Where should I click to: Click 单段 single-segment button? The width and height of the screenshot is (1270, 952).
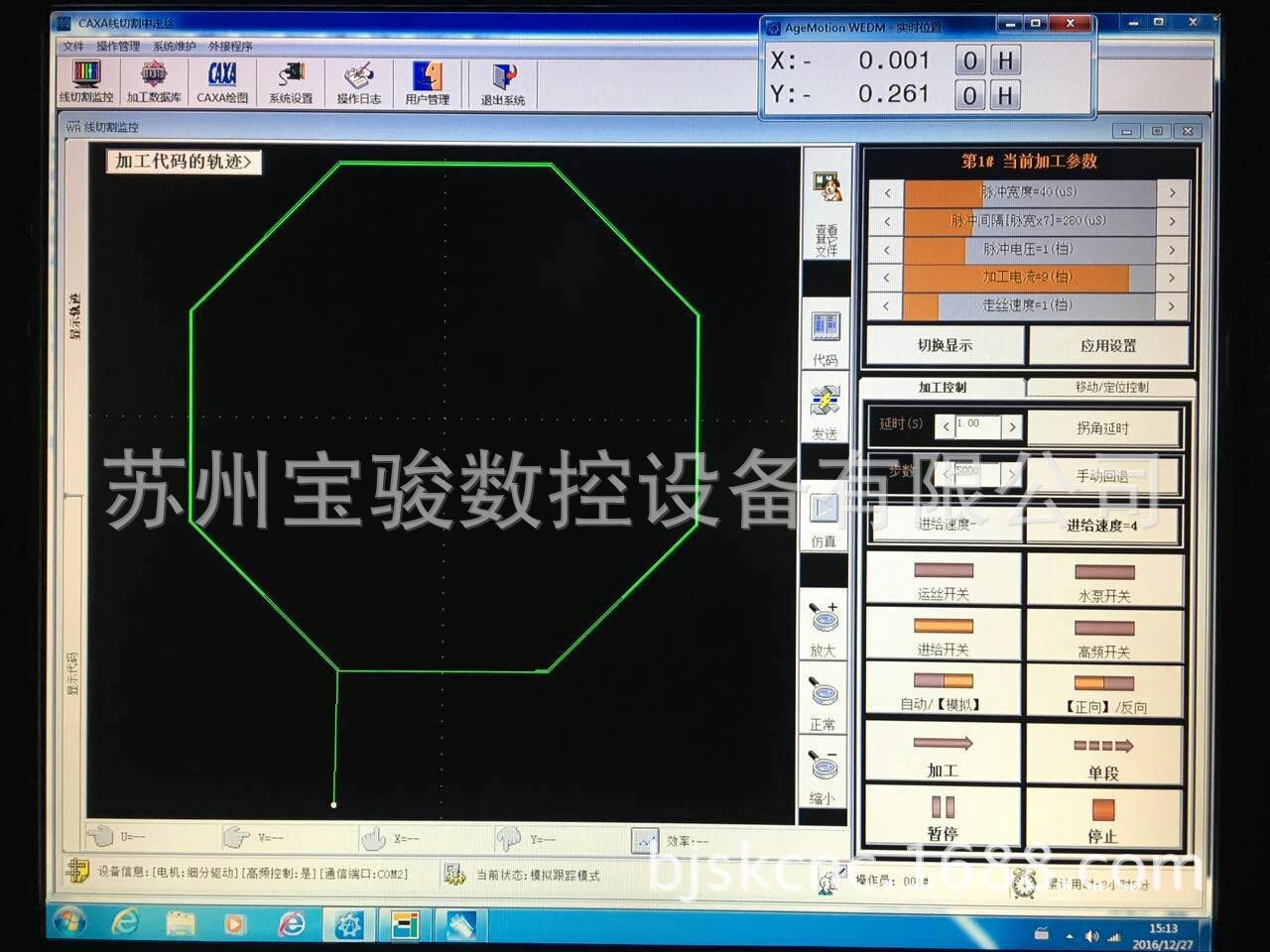click(1103, 756)
